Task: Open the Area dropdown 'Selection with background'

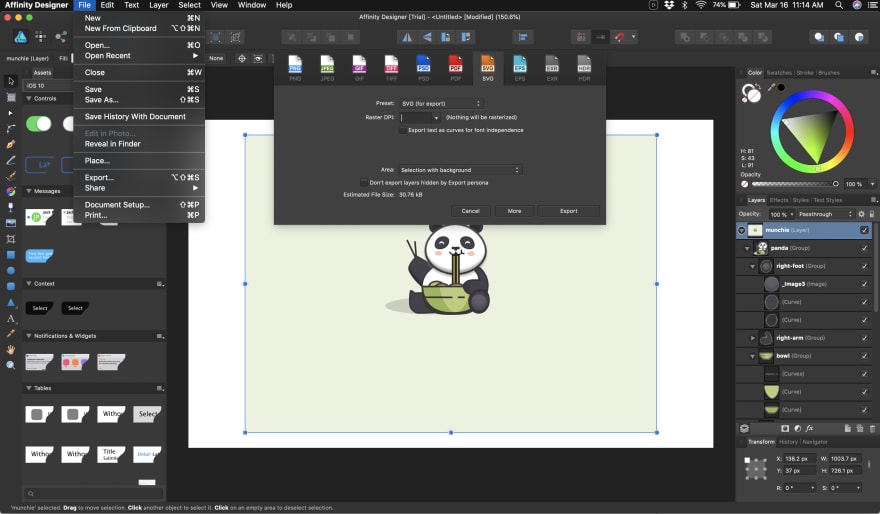Action: pos(460,169)
